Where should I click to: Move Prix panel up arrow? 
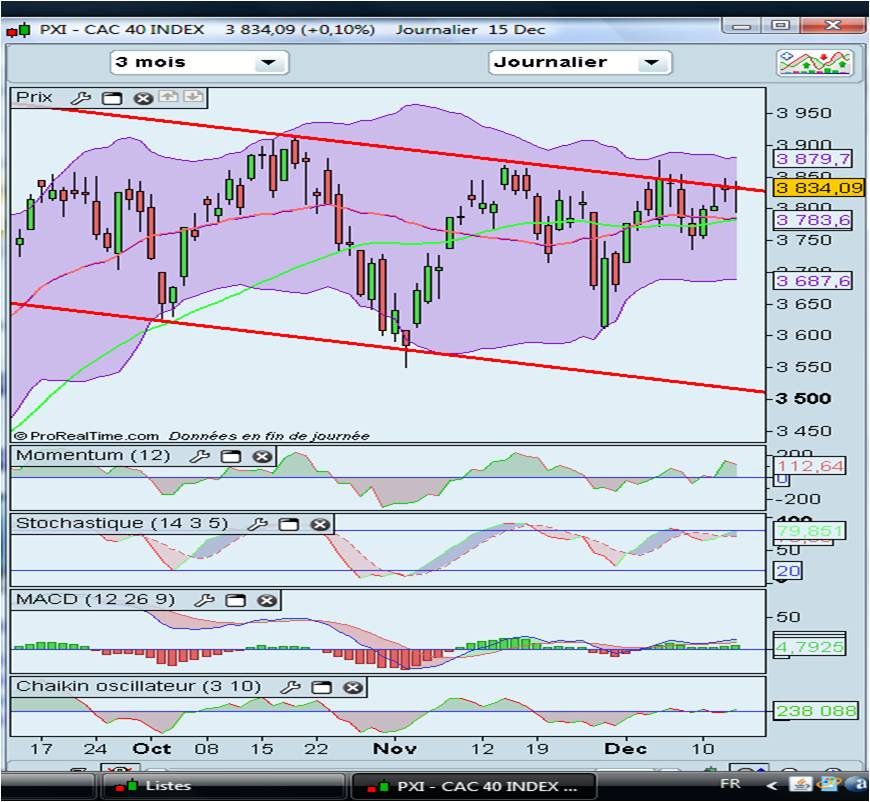click(x=168, y=97)
